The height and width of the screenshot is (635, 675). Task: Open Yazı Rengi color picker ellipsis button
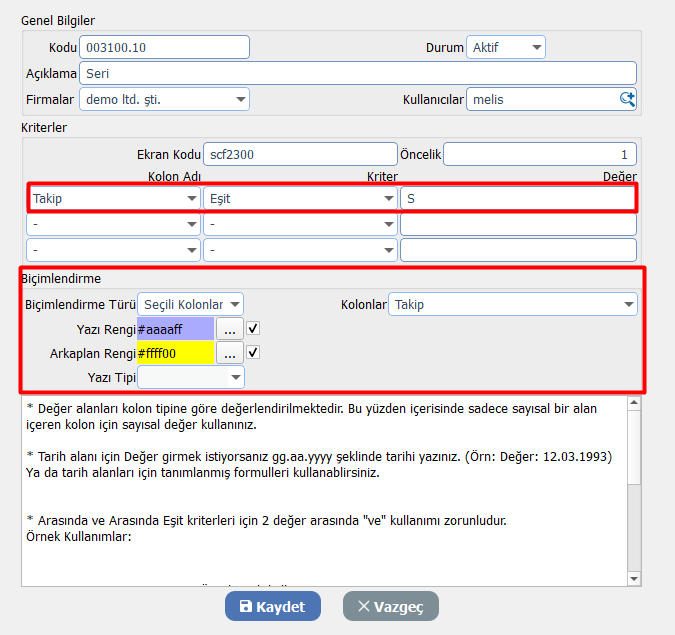click(230, 329)
